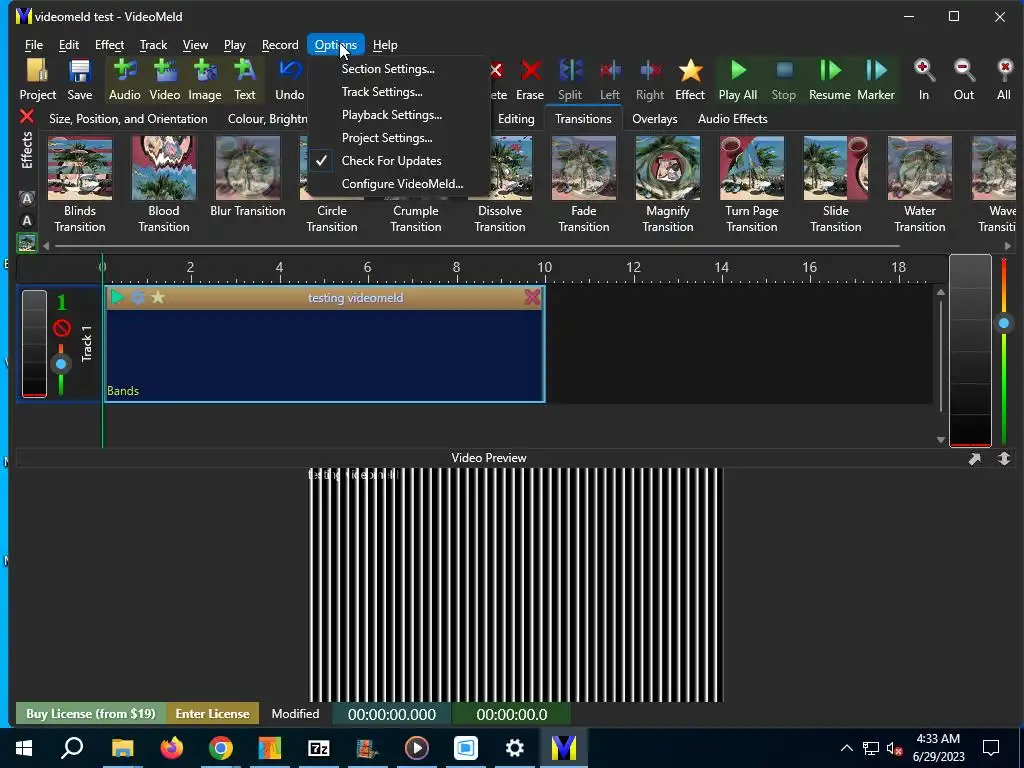Screen dimensions: 1024x768
Task: Click the Effect star toolbar icon
Action: pyautogui.click(x=690, y=80)
